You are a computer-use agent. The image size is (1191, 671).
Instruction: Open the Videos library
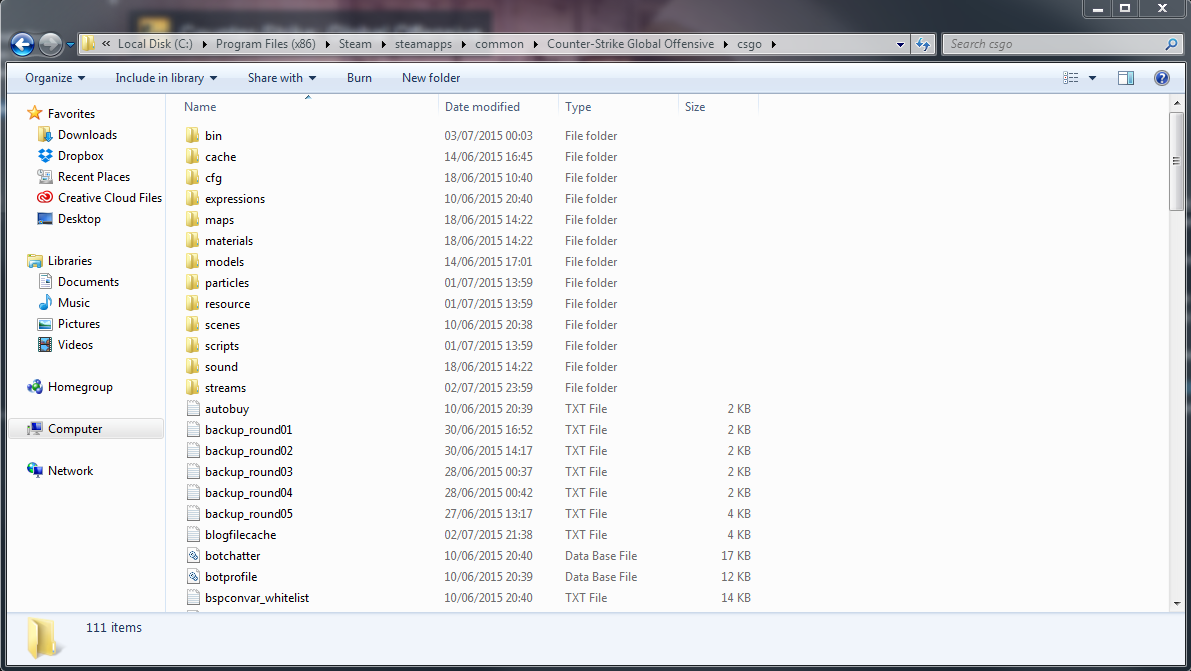(x=75, y=344)
